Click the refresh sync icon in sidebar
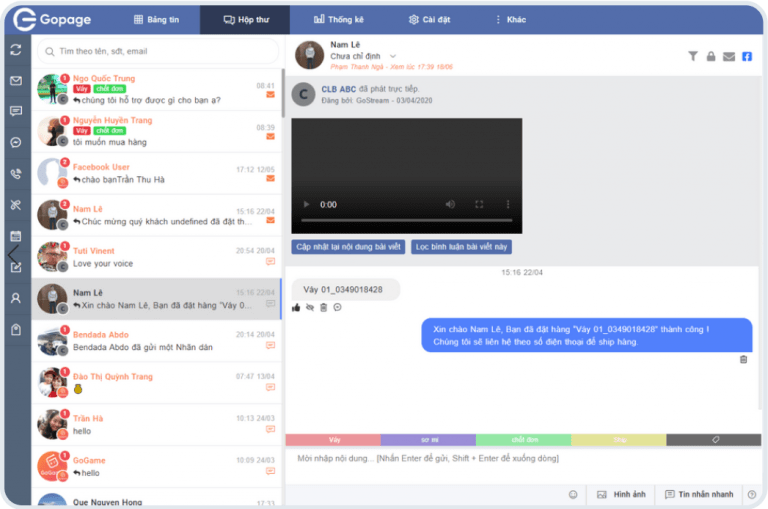 (16, 50)
